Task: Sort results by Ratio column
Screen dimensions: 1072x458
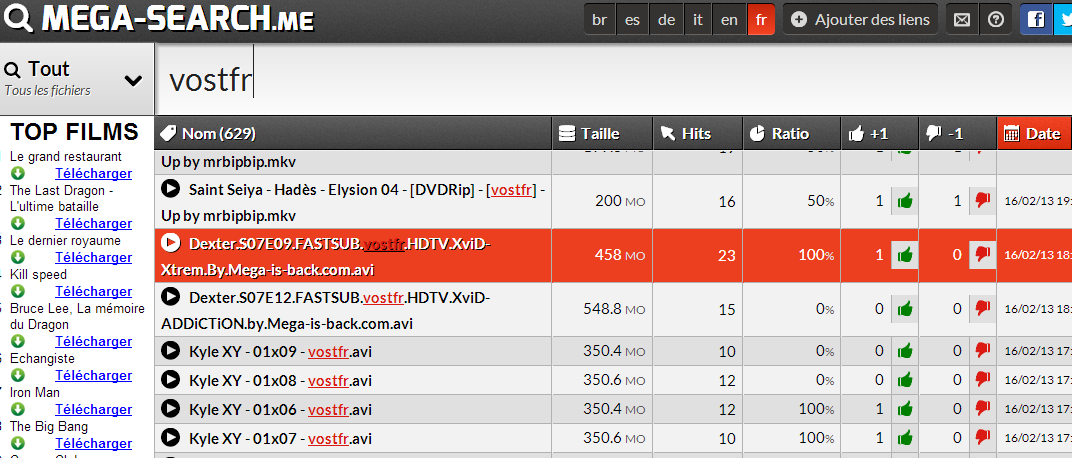Action: click(792, 133)
